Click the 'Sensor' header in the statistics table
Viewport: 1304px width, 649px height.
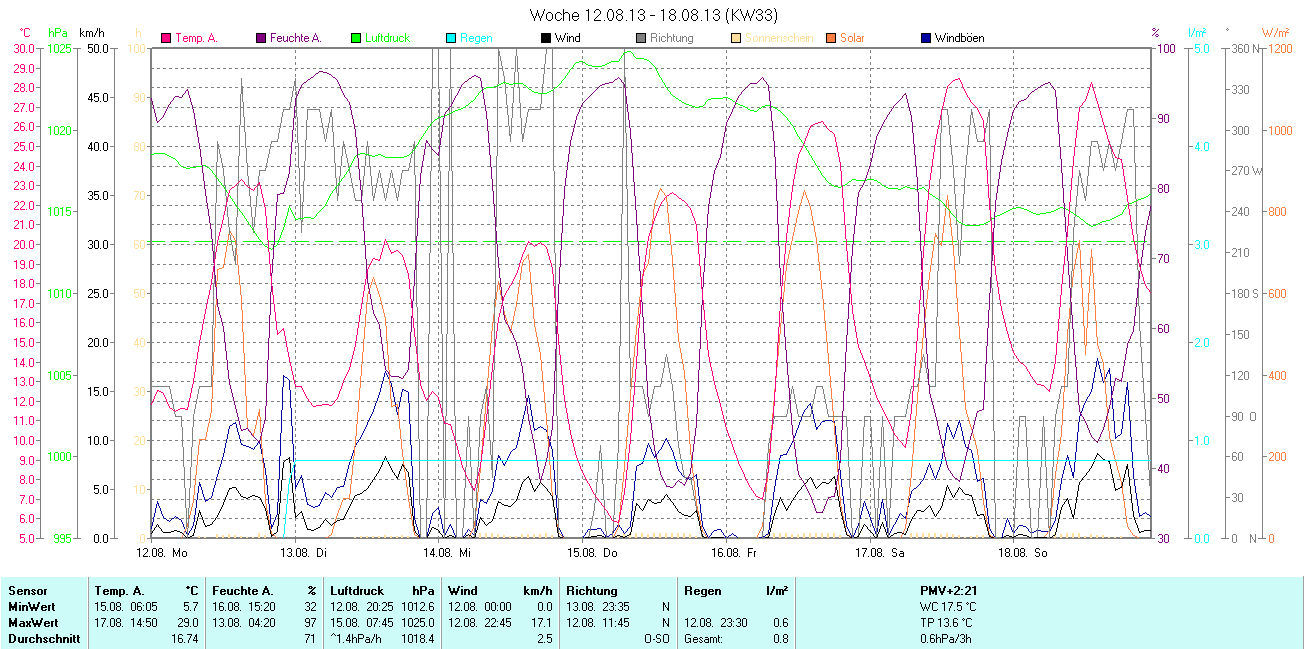tap(27, 591)
